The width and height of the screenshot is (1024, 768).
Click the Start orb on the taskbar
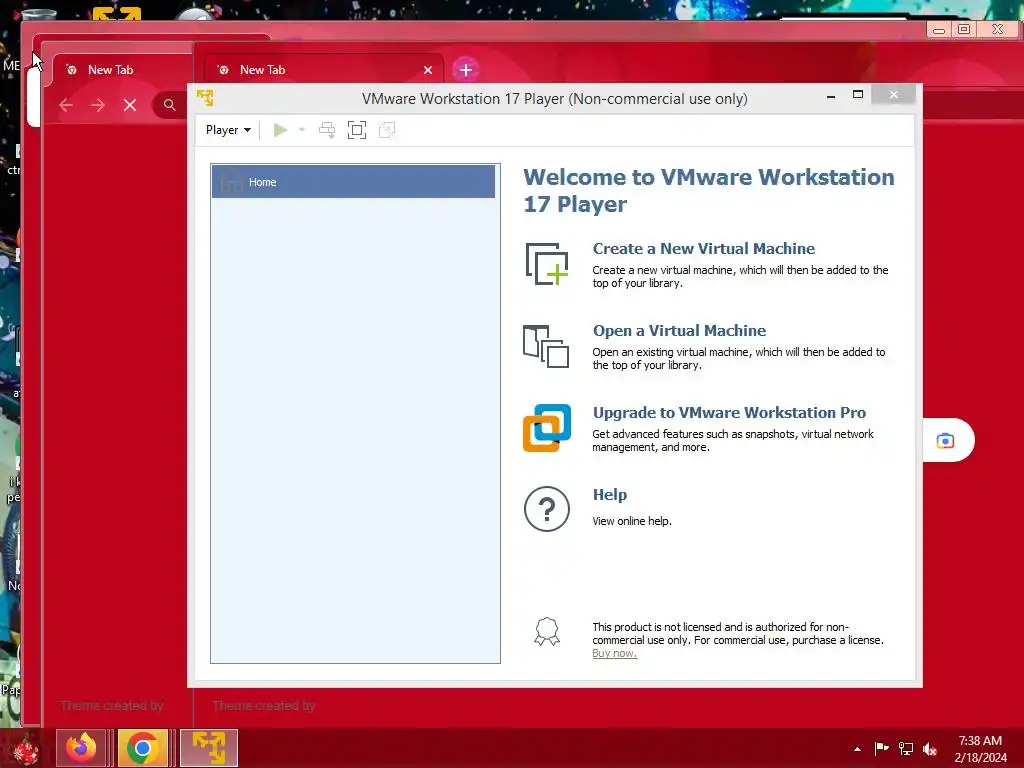click(x=25, y=748)
